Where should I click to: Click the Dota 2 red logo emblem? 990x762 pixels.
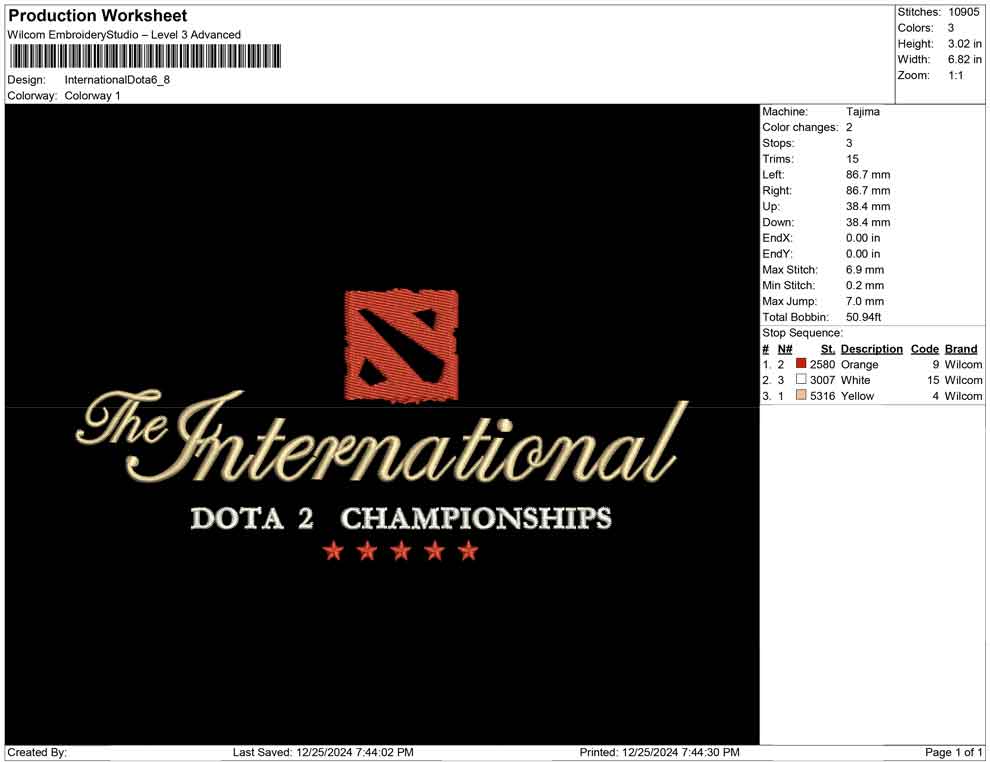point(400,345)
